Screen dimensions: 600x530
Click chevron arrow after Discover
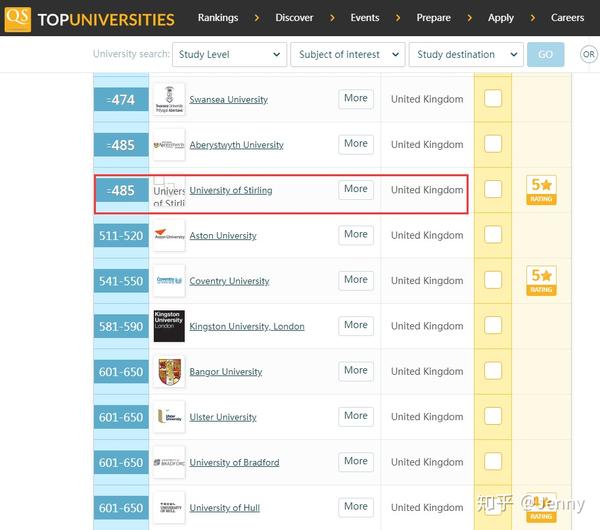332,18
